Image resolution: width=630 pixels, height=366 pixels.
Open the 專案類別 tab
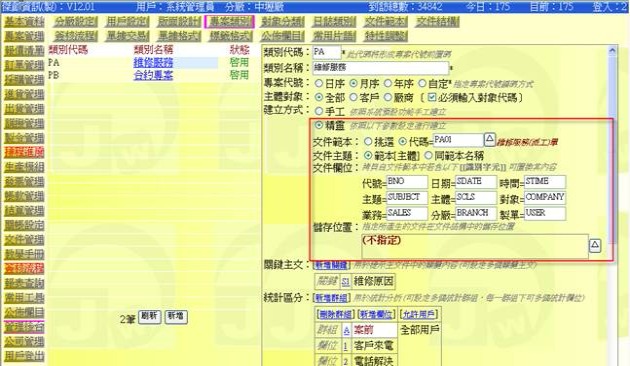pyautogui.click(x=230, y=22)
